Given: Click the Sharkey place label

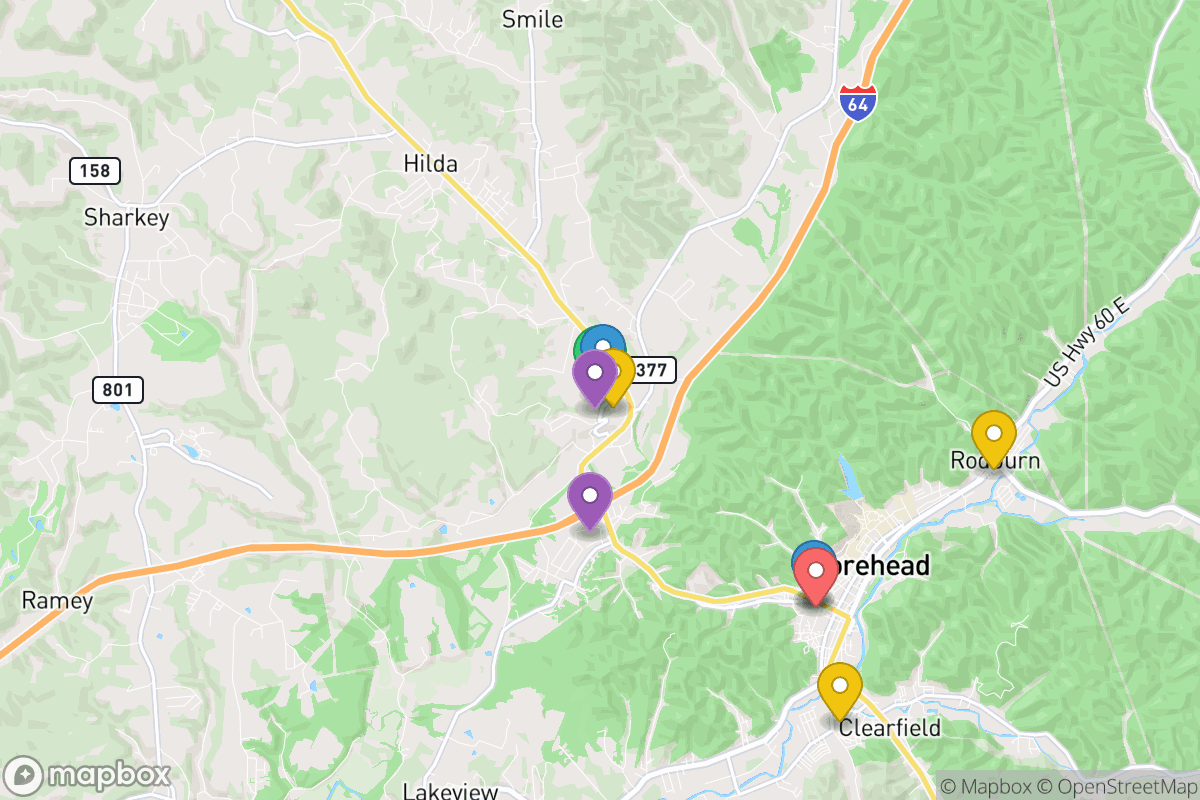Looking at the screenshot, I should click(x=127, y=218).
